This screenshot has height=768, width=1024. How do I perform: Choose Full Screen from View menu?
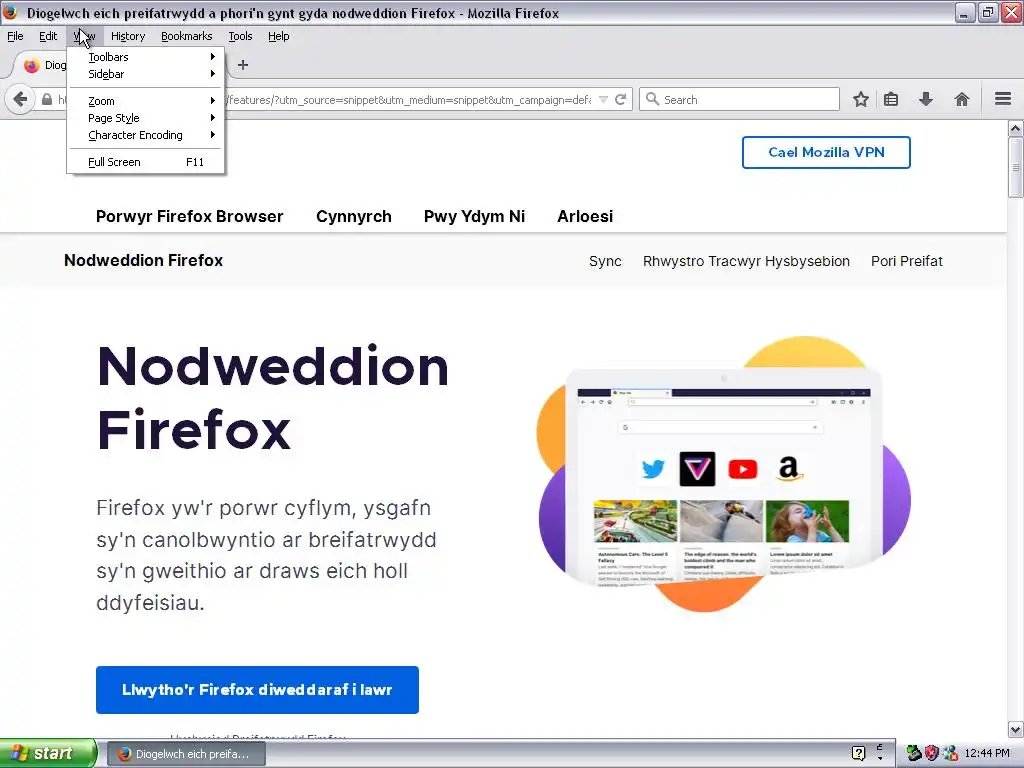tap(146, 162)
